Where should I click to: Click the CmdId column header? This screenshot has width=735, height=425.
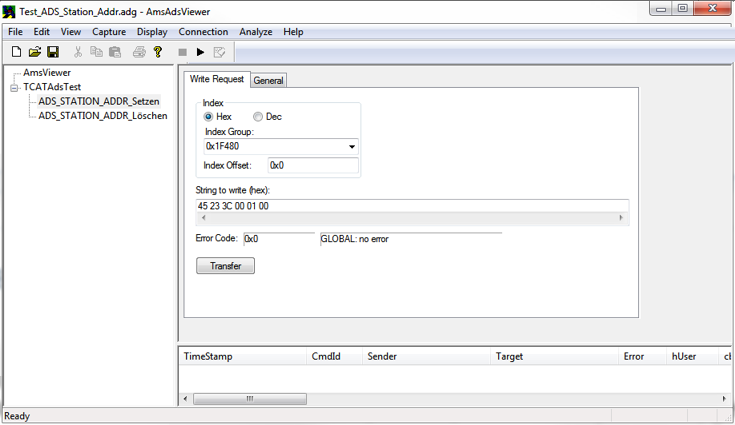coord(334,357)
